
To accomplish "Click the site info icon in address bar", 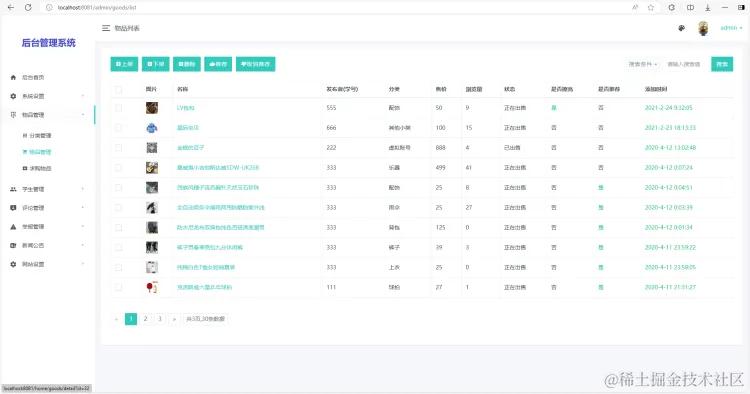I will 49,8.
